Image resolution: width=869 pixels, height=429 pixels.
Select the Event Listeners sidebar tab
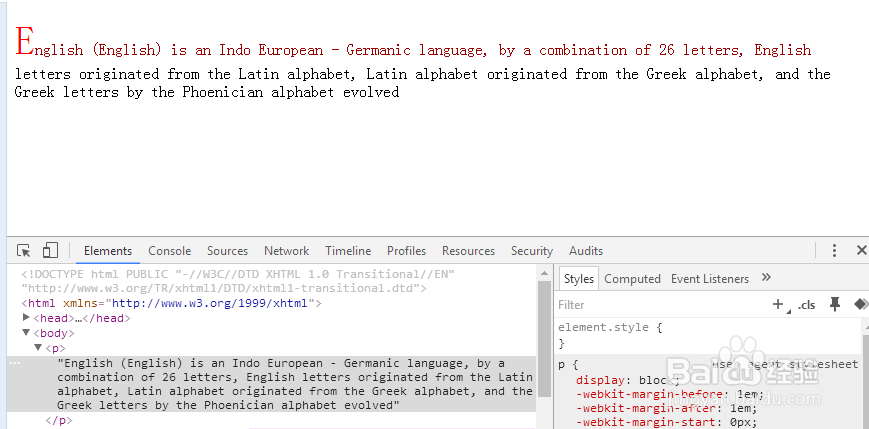709,279
